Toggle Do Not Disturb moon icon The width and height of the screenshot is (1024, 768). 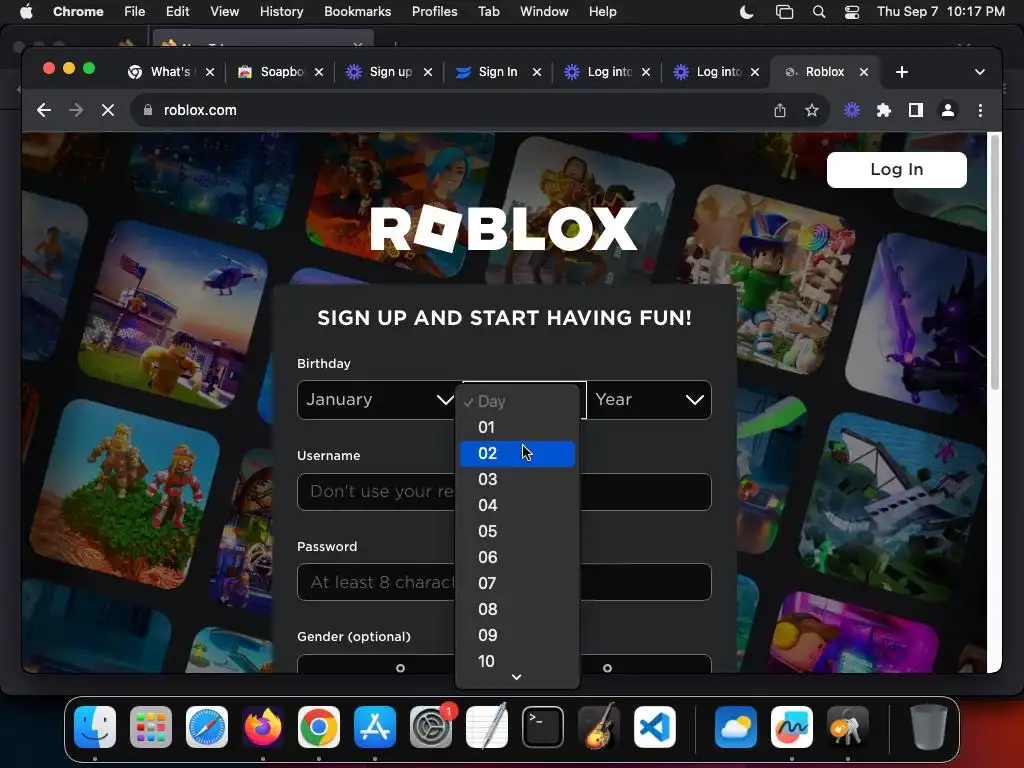coord(746,11)
